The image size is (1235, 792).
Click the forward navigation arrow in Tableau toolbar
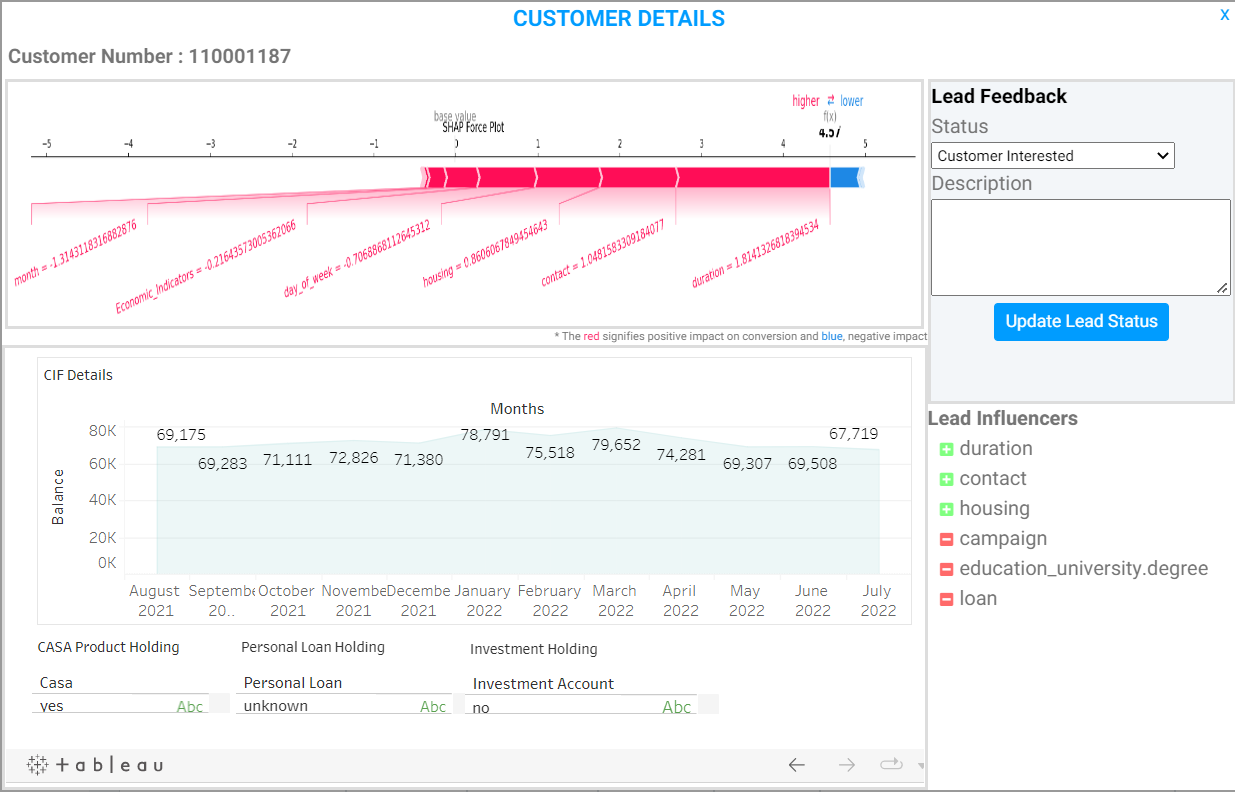pos(846,764)
